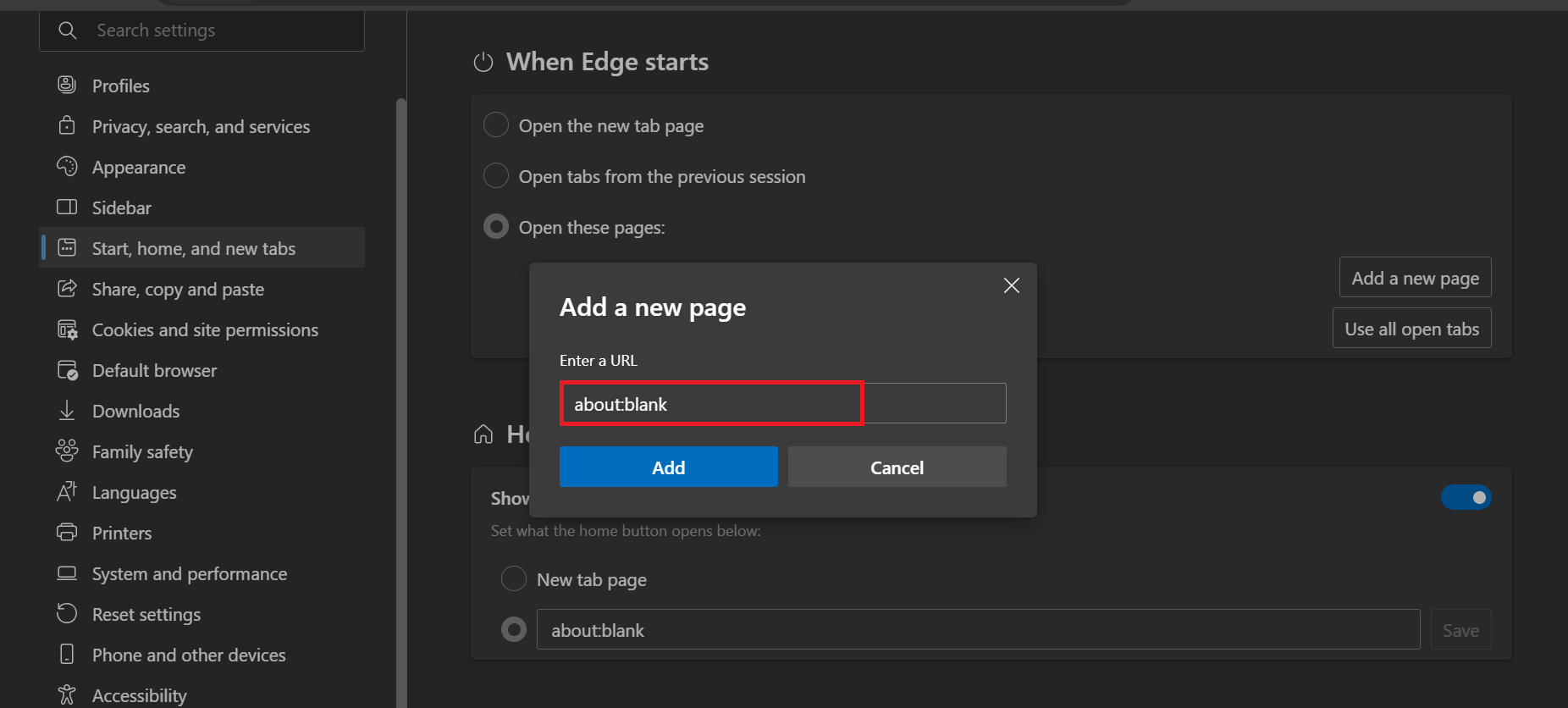
Task: Open Downloads settings
Action: click(x=202, y=411)
